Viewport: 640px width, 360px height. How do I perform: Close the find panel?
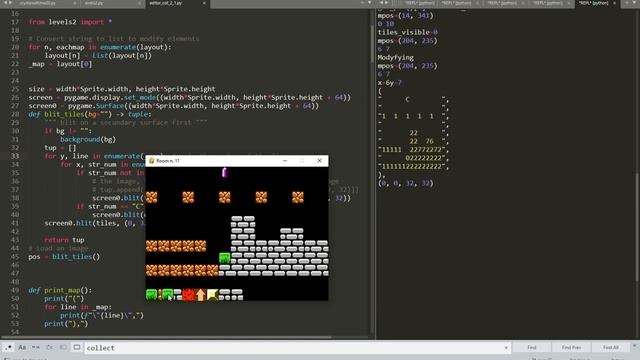[x=635, y=346]
